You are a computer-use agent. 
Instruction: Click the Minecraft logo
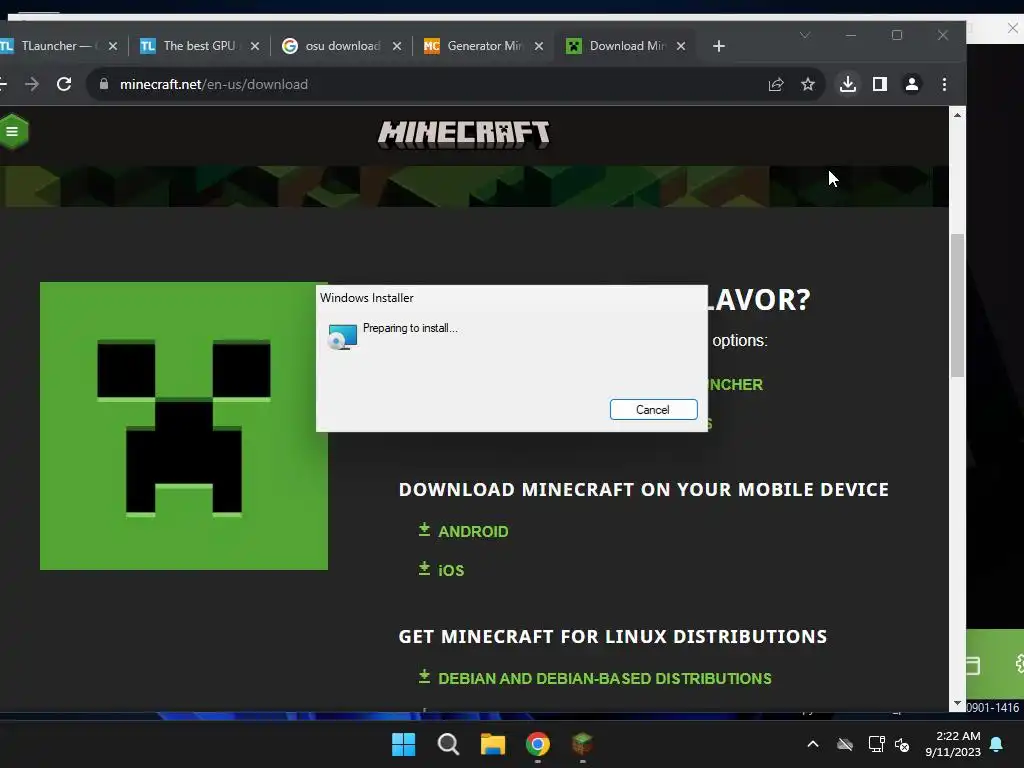(x=464, y=135)
